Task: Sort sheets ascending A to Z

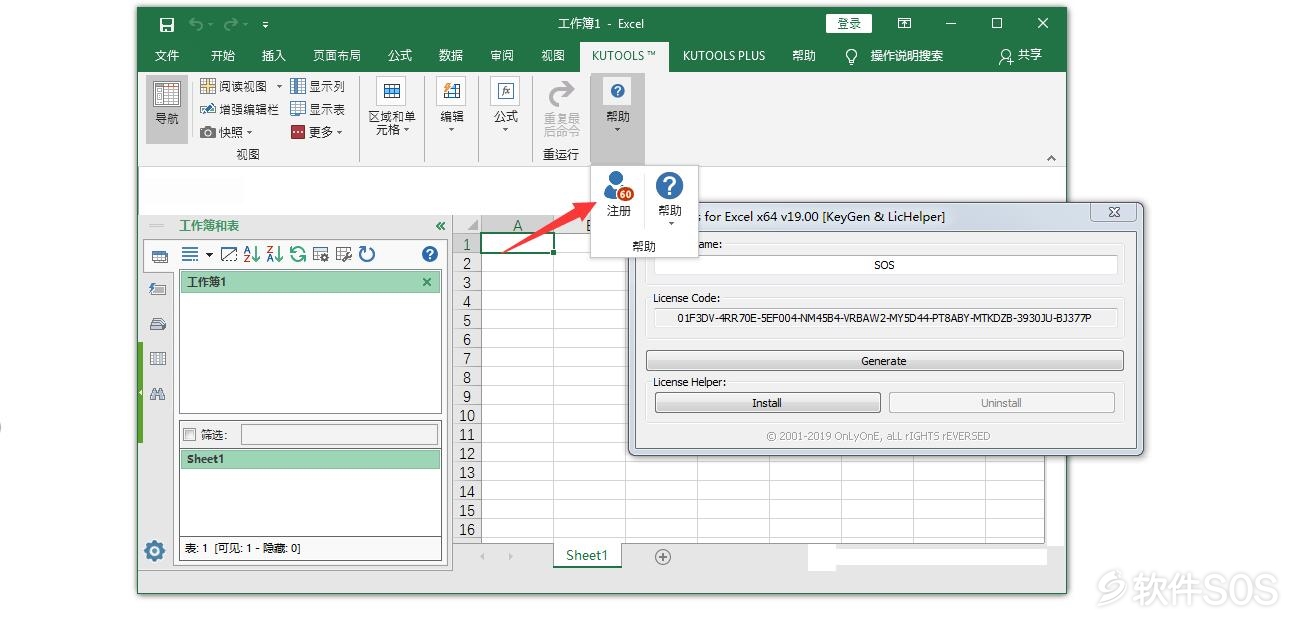Action: pos(251,255)
